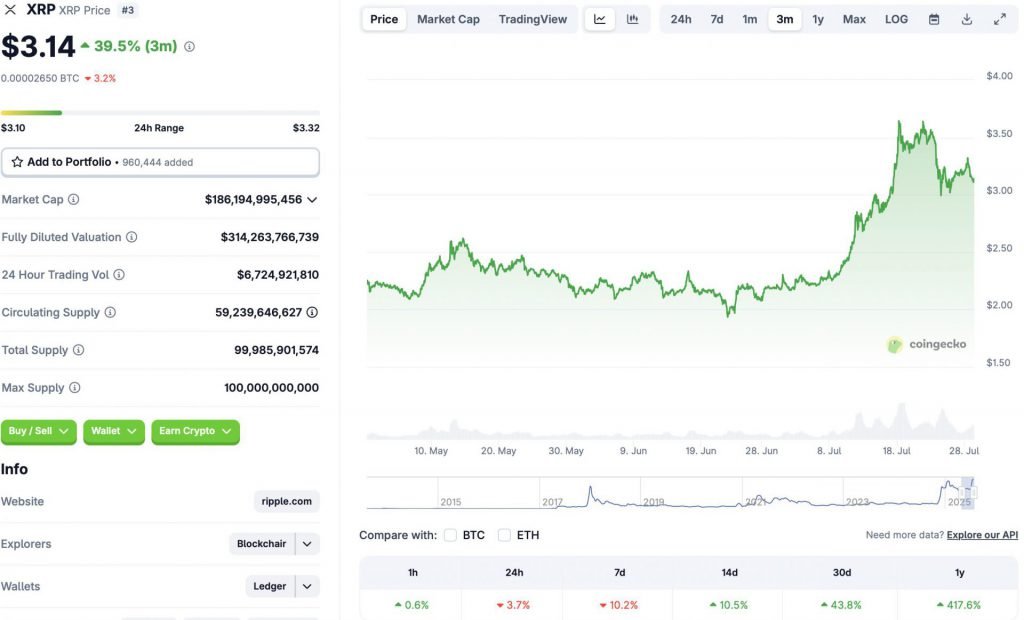Enable ETH comparison on the chart
The height and width of the screenshot is (620, 1024).
504,535
